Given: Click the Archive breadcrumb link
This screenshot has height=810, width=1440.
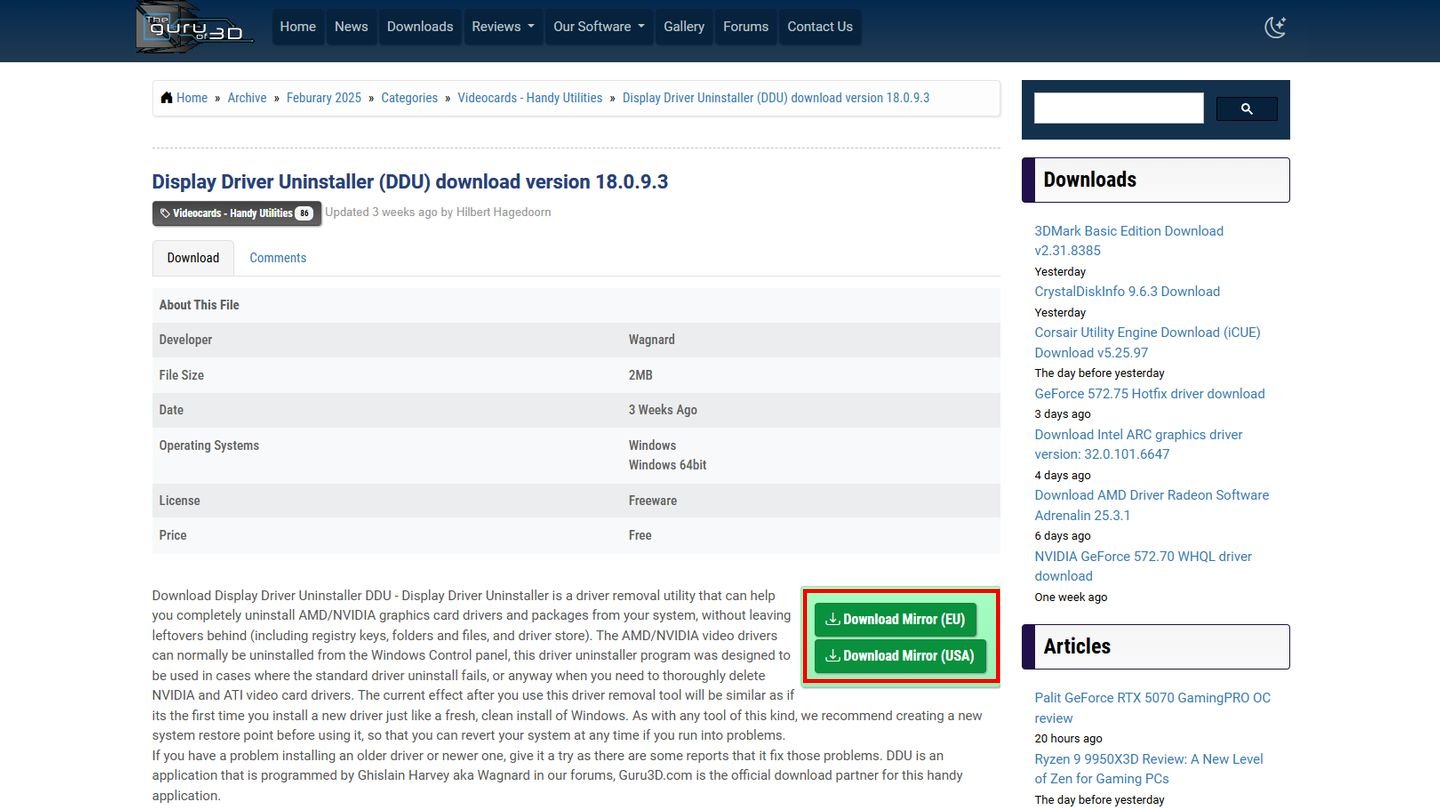Looking at the screenshot, I should tap(247, 98).
